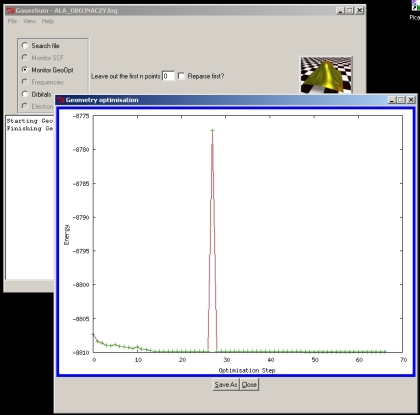Viewport: 420px width, 415px height.
Task: Choose the Monitor GeoOpt radio option
Action: tap(25, 70)
